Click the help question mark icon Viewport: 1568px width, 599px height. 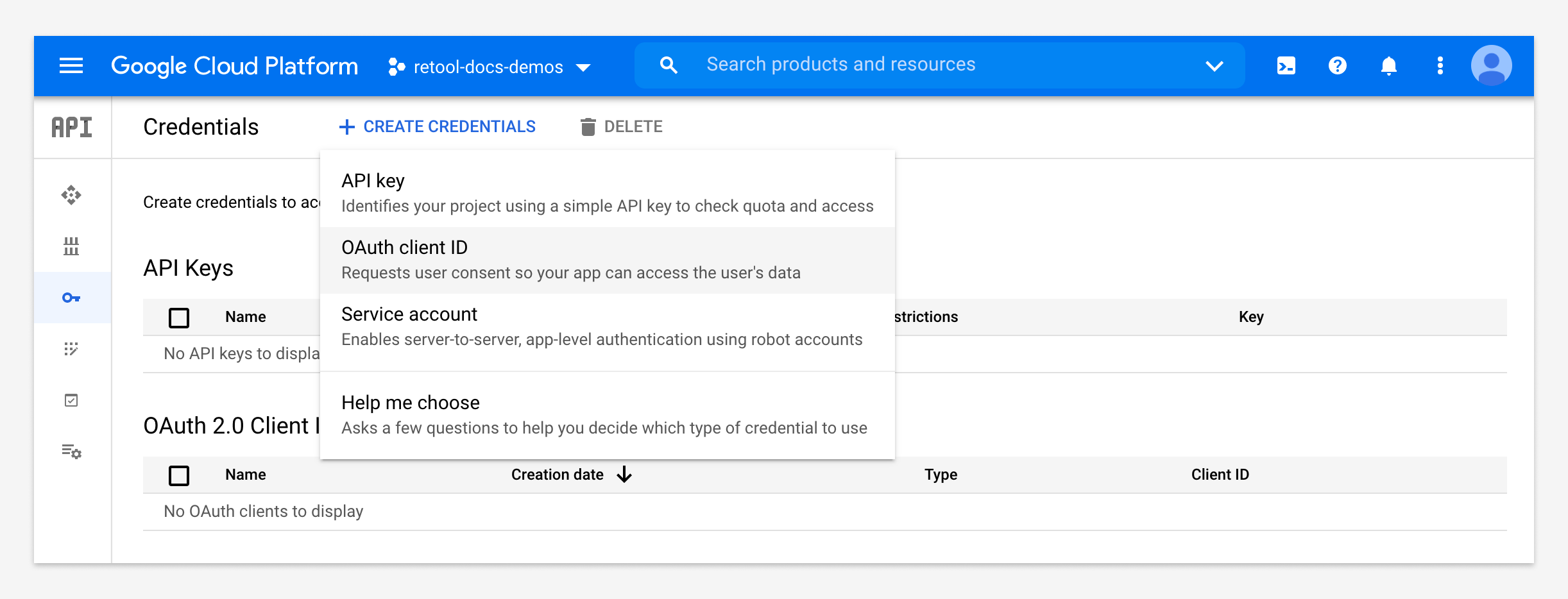1337,65
